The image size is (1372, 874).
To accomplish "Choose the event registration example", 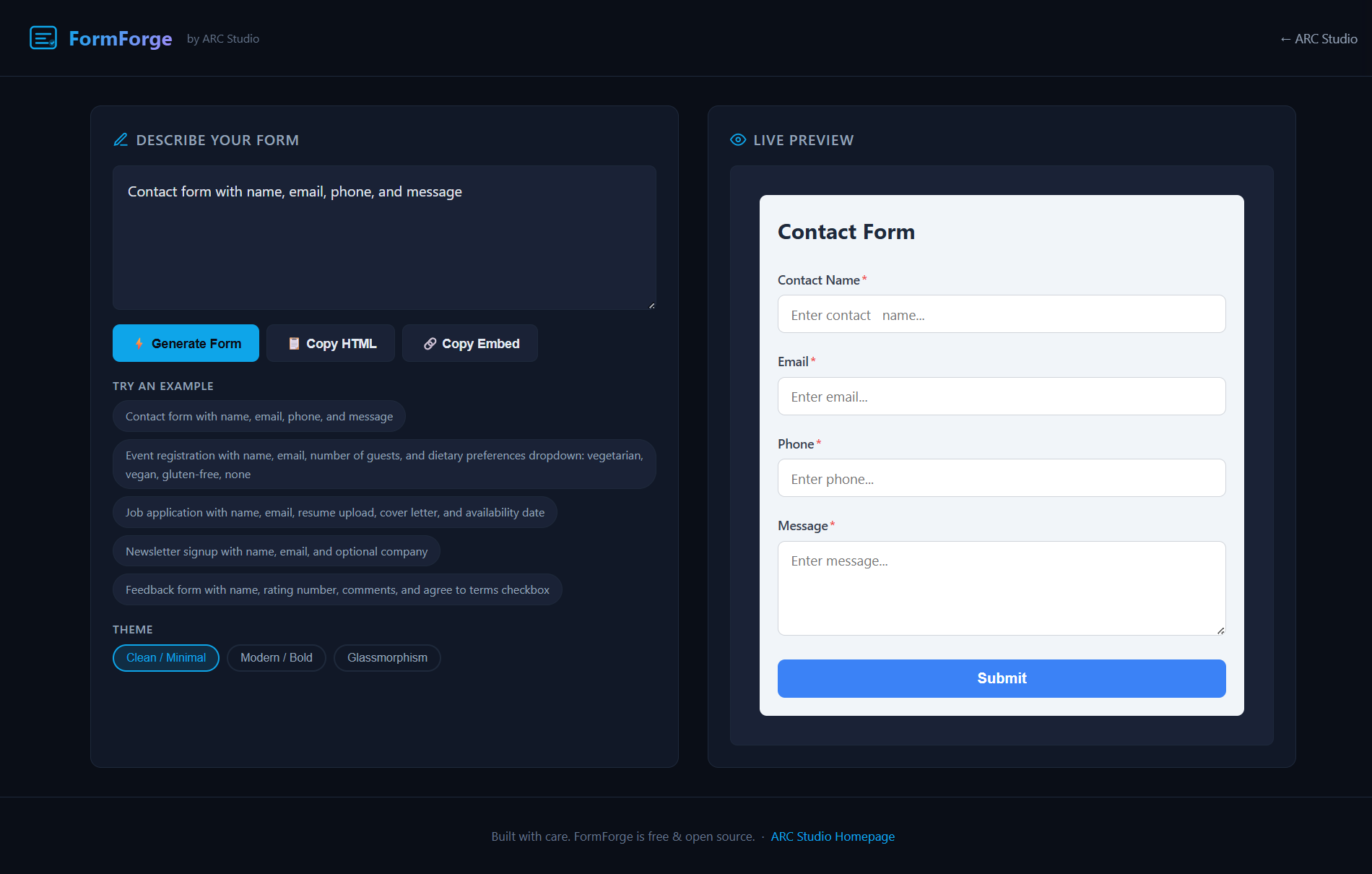I will pos(383,464).
